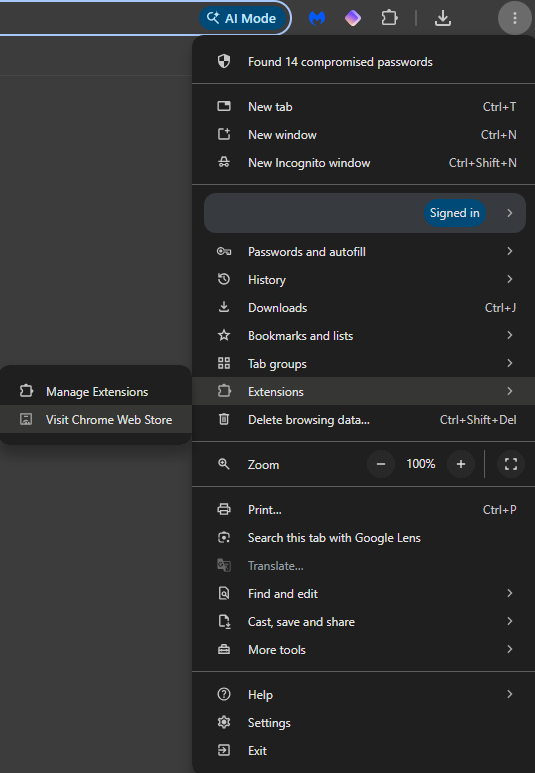The height and width of the screenshot is (773, 535).
Task: Choose Visit Chrome Web Store
Action: [x=96, y=420]
